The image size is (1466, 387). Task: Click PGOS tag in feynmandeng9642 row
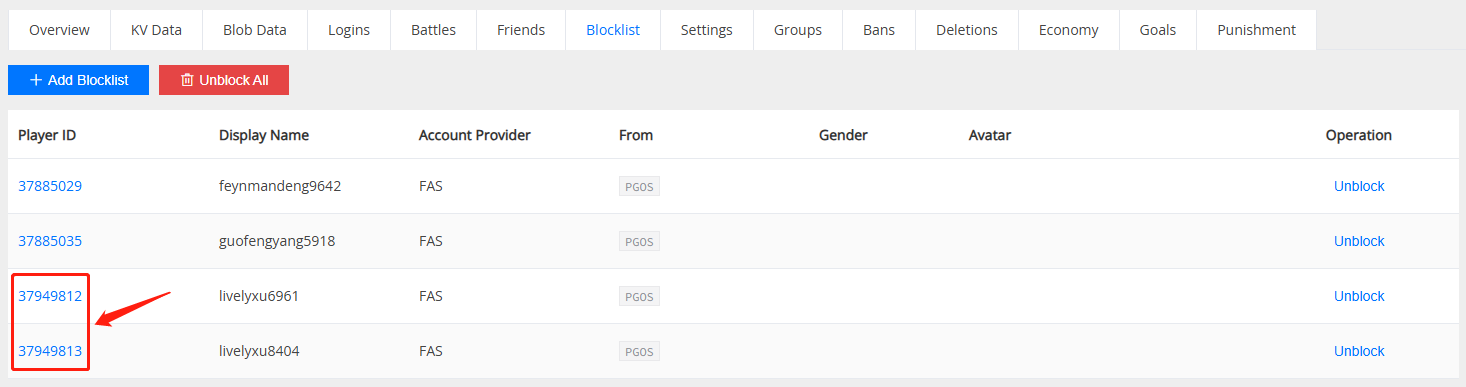[x=639, y=186]
